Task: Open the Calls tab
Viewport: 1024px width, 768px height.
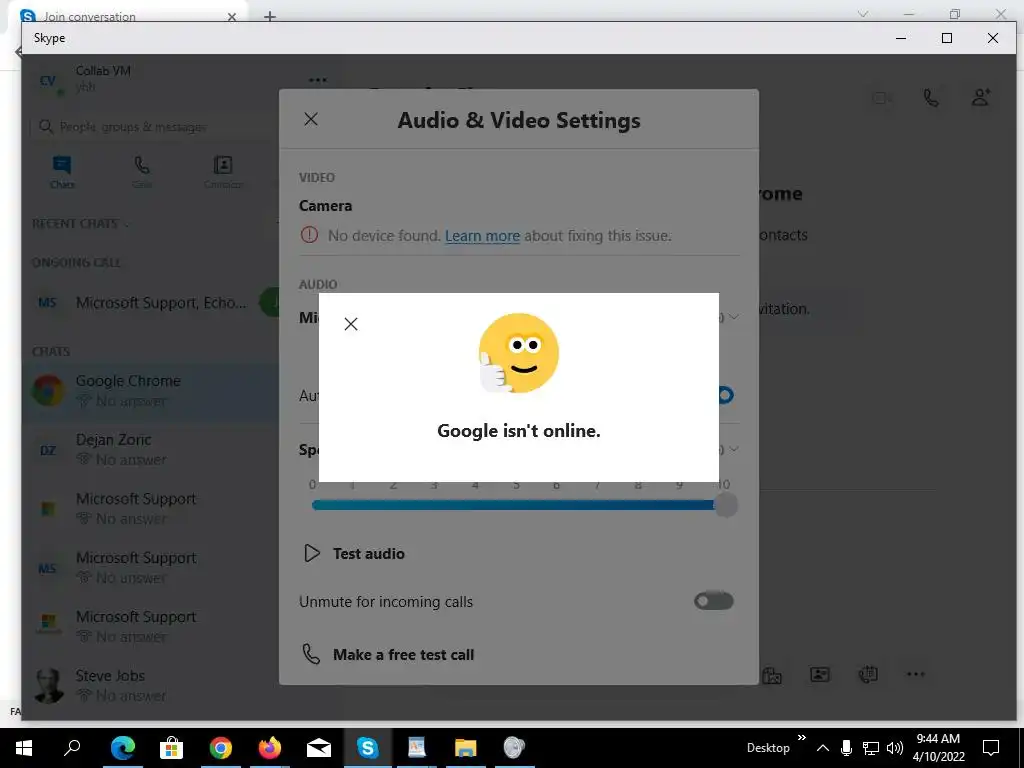Action: pos(142,172)
